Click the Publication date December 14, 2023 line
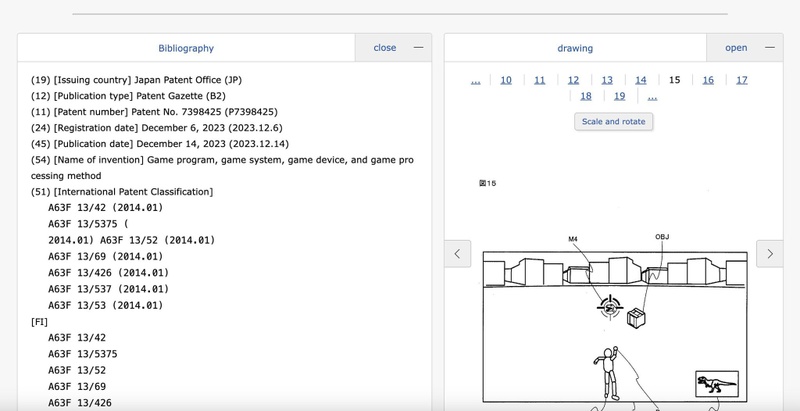The image size is (800, 411). (160, 144)
